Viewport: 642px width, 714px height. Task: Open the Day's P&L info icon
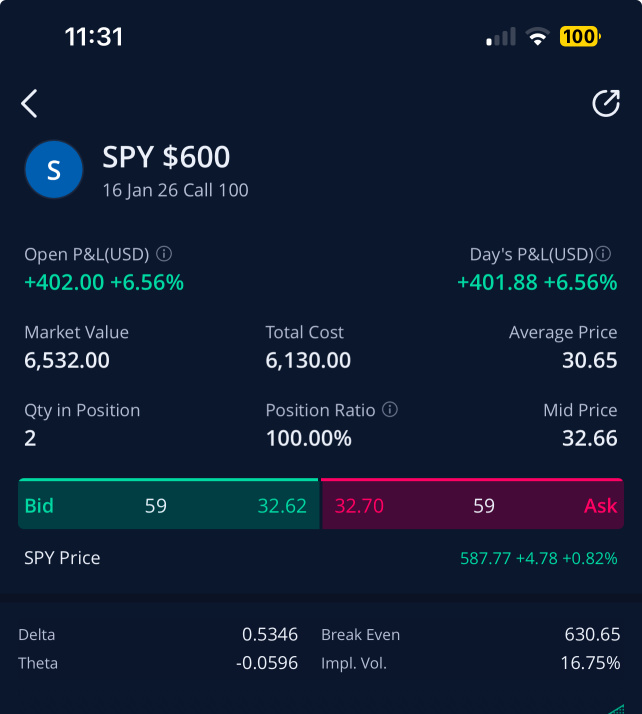click(x=603, y=254)
